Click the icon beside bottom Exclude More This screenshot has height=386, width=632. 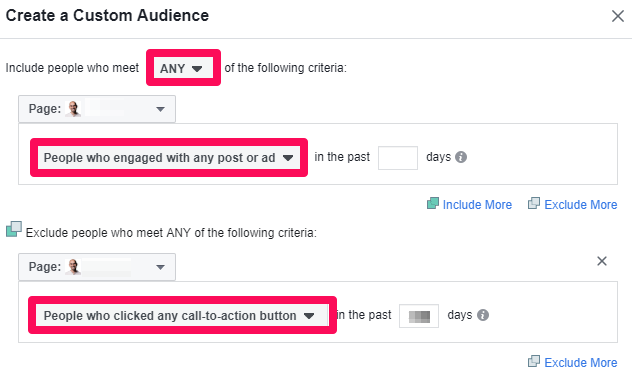[534, 361]
